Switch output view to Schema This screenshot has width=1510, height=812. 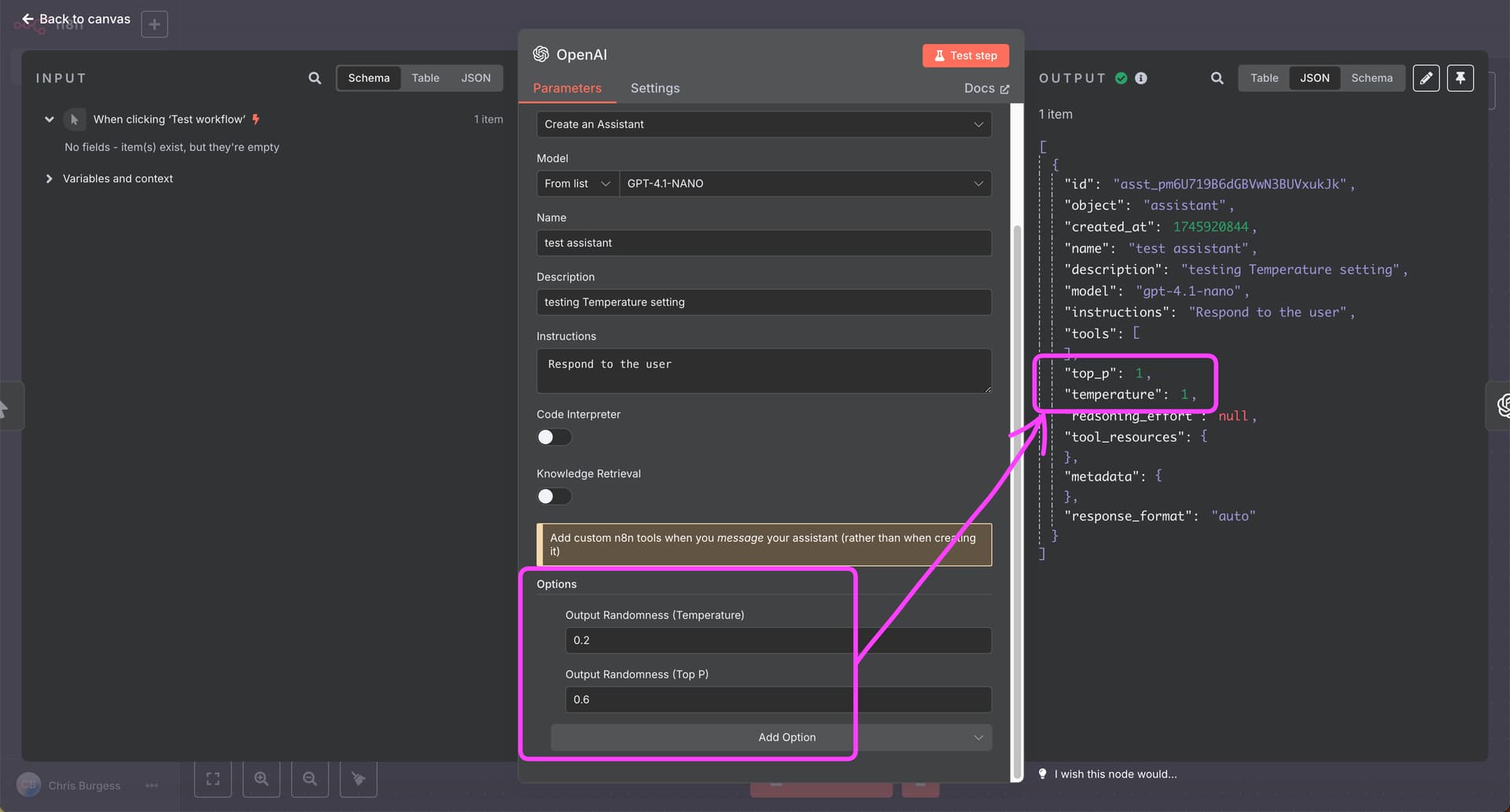point(1372,78)
